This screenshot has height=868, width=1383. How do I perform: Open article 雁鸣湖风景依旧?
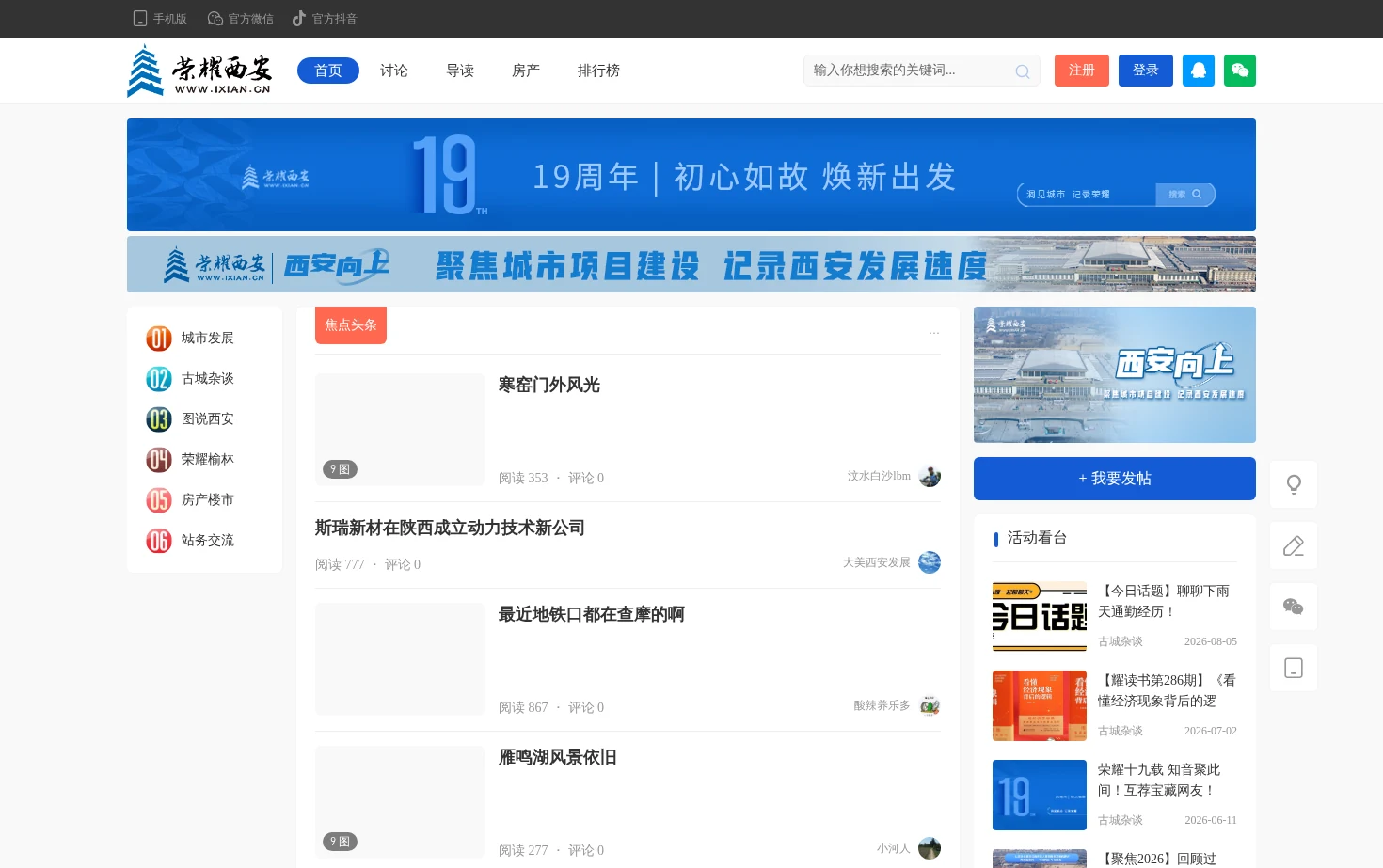coord(558,757)
